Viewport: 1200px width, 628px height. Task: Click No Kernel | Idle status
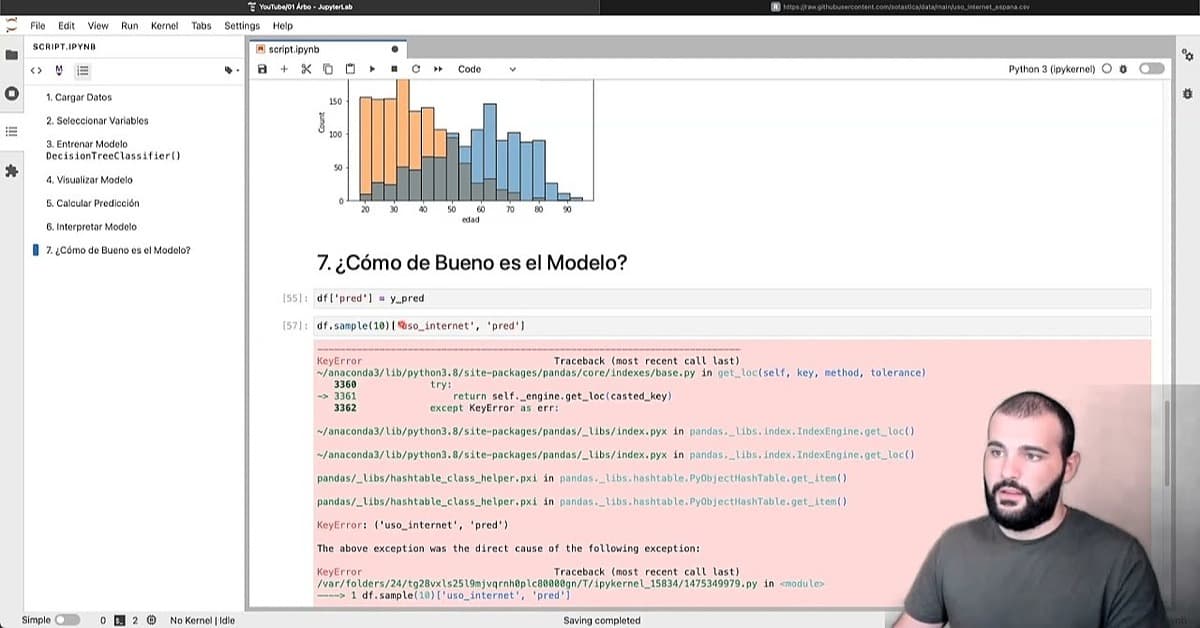(x=203, y=620)
